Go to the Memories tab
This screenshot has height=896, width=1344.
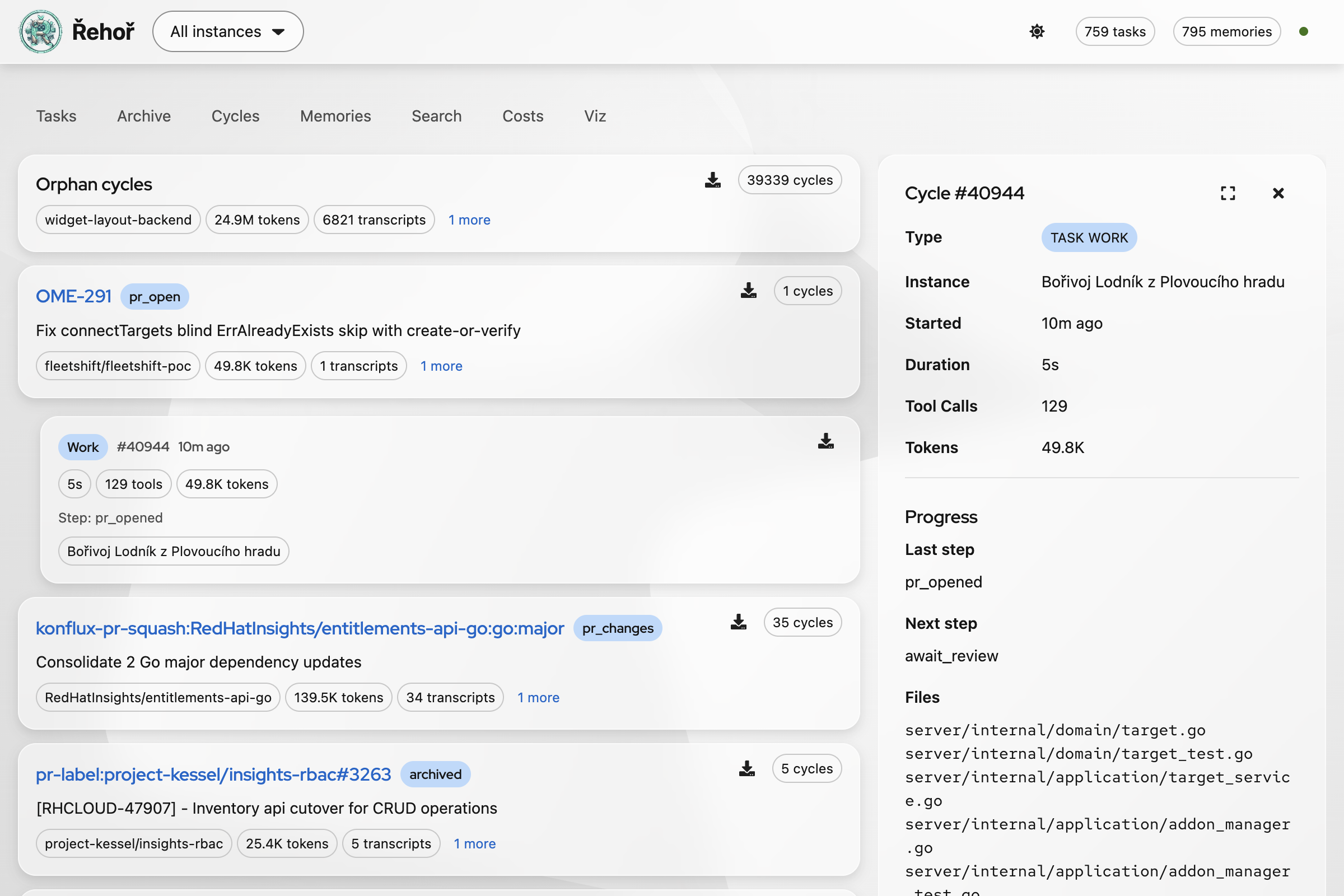click(335, 116)
